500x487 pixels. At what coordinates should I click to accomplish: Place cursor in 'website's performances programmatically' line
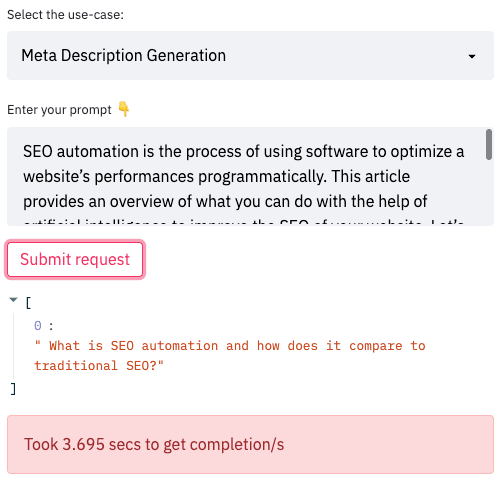click(216, 176)
